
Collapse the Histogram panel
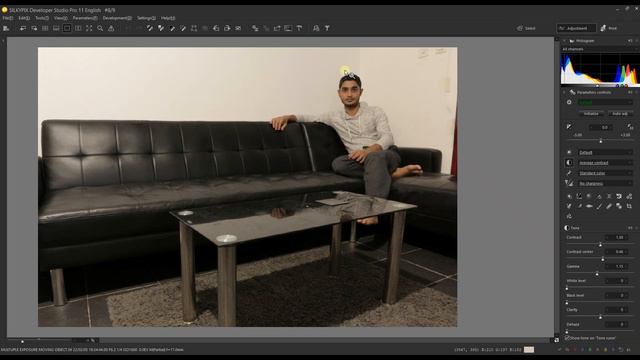(x=564, y=41)
